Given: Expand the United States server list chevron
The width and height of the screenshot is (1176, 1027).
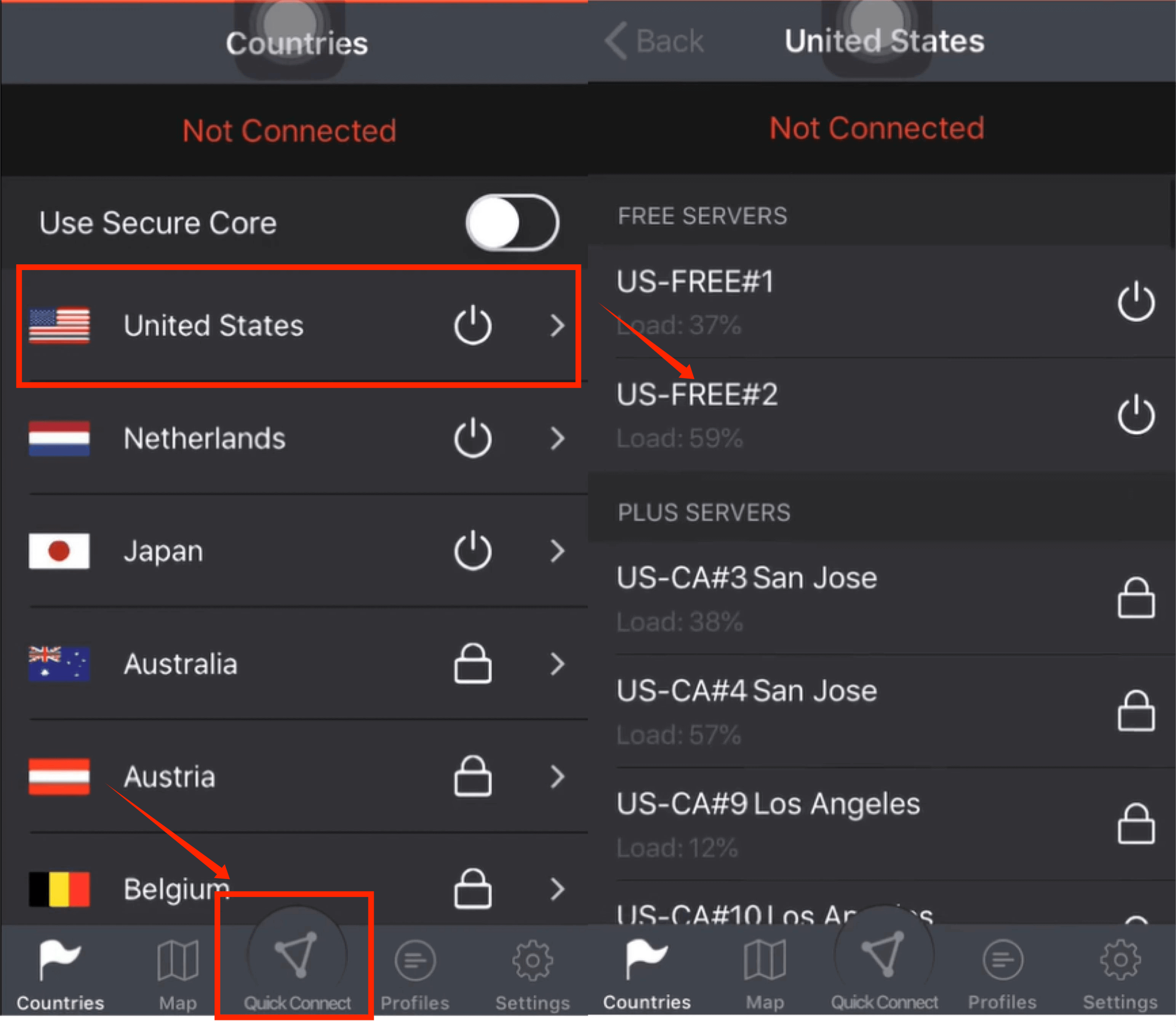Looking at the screenshot, I should [x=557, y=325].
